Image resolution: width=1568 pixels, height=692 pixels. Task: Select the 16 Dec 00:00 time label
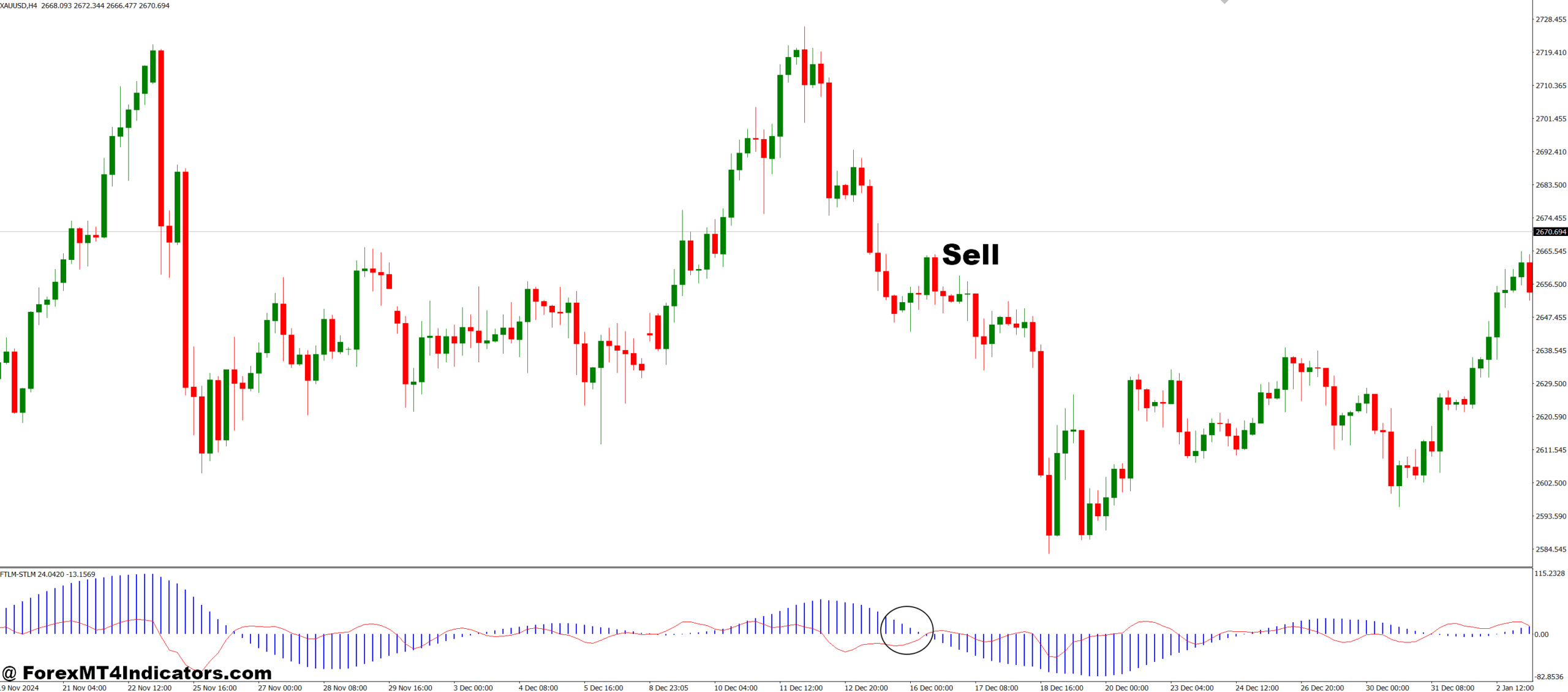point(931,688)
